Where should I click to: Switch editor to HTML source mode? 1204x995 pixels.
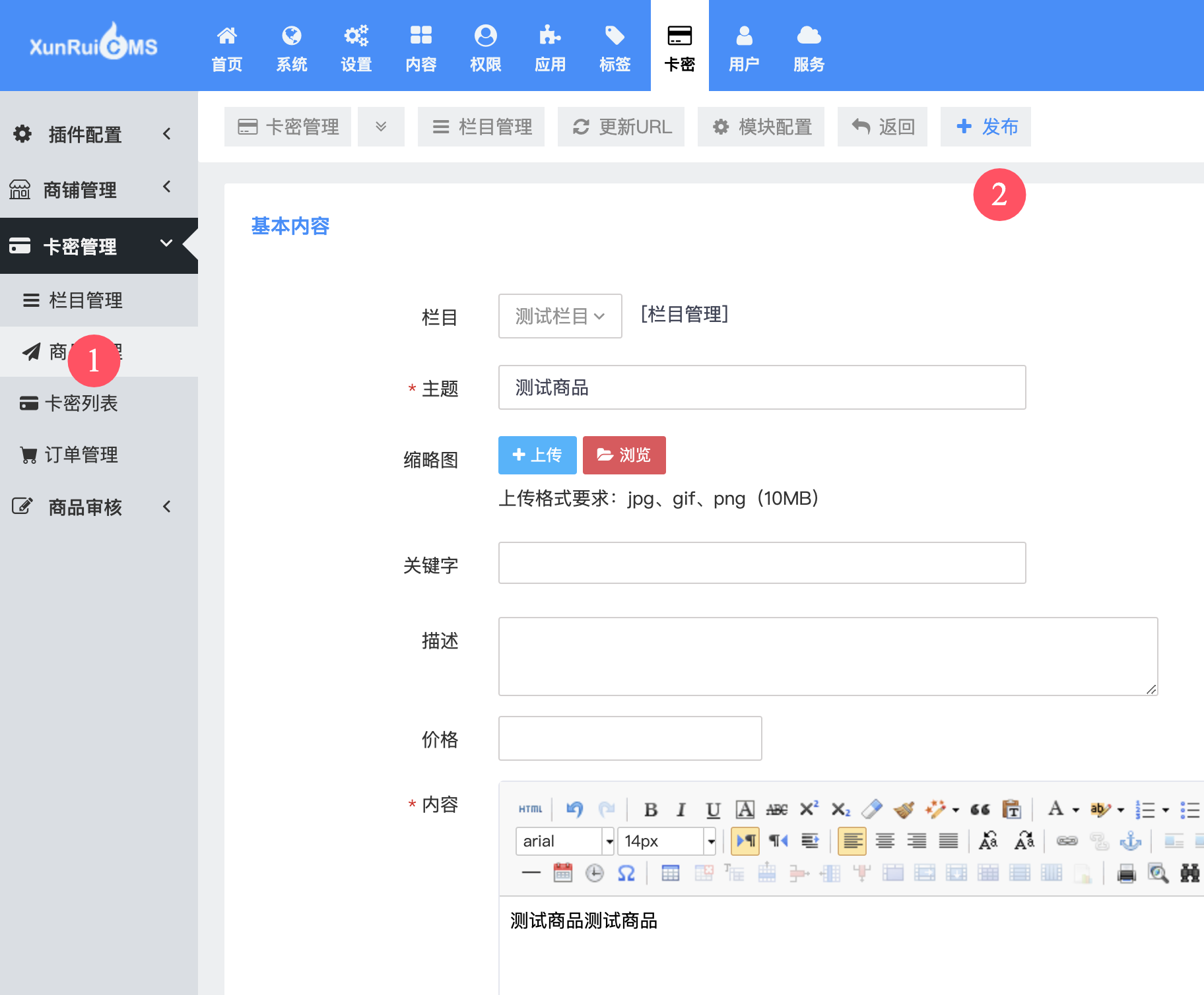(530, 810)
